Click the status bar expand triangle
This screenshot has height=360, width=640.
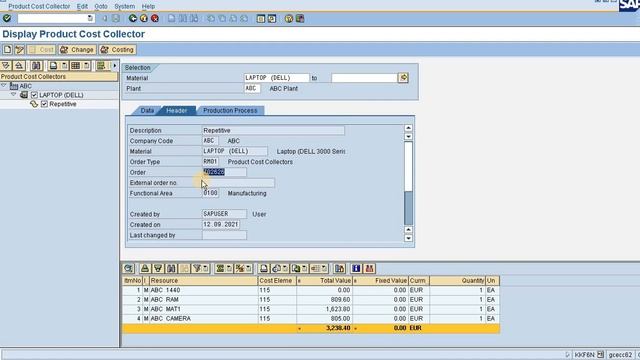(x=567, y=355)
